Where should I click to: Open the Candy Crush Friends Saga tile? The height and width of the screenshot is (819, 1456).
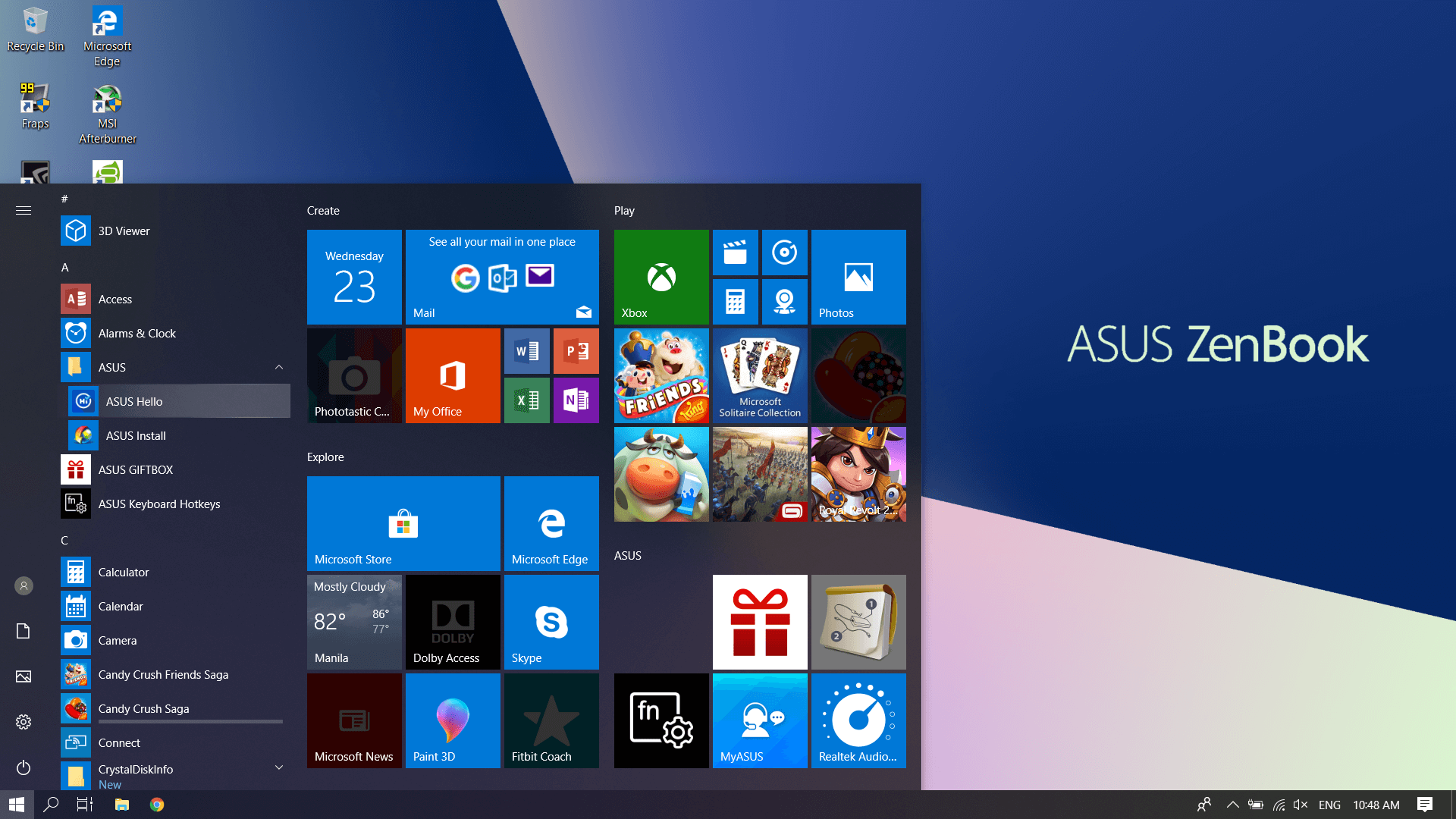tap(661, 375)
